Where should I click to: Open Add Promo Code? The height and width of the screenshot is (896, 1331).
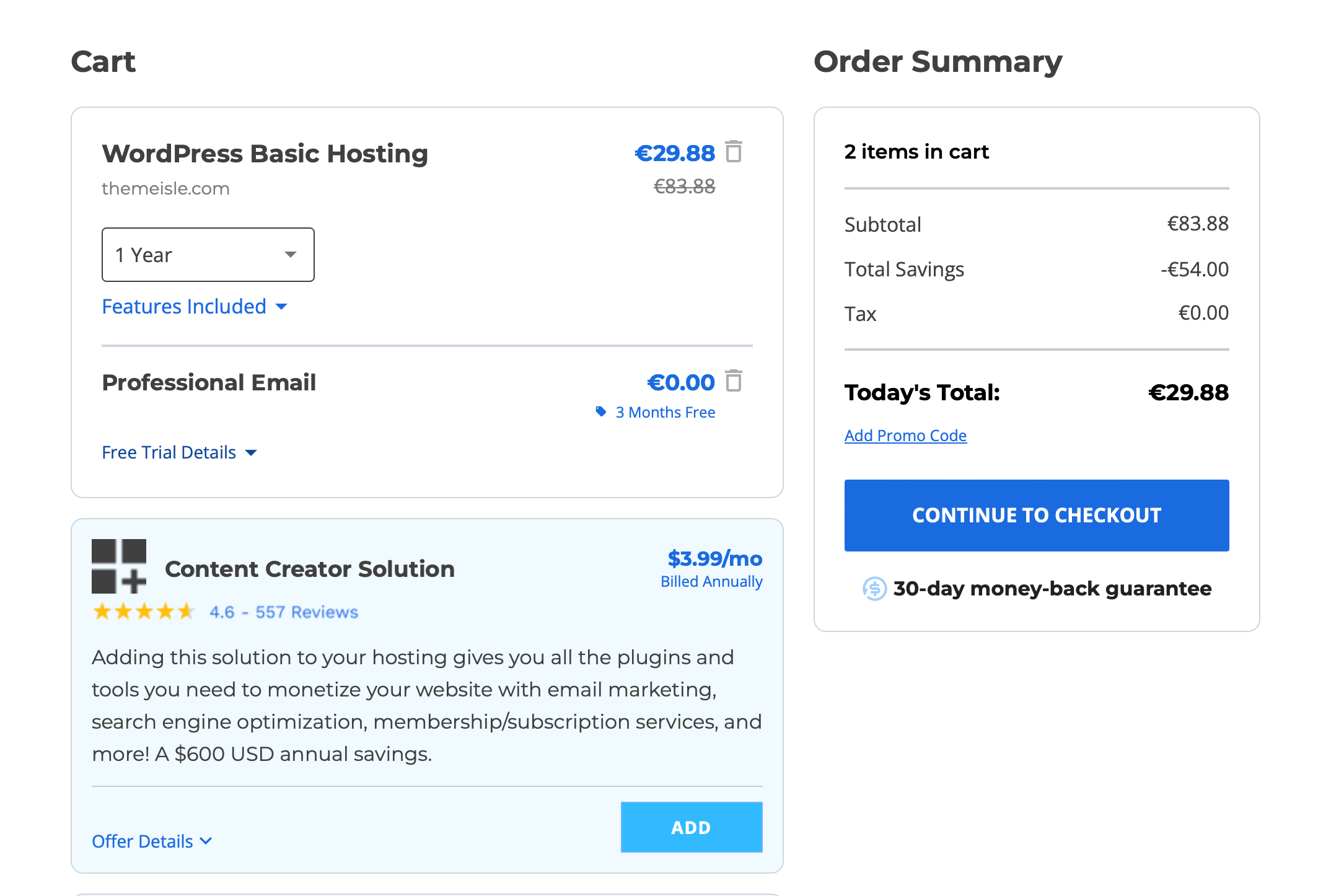pyautogui.click(x=905, y=435)
